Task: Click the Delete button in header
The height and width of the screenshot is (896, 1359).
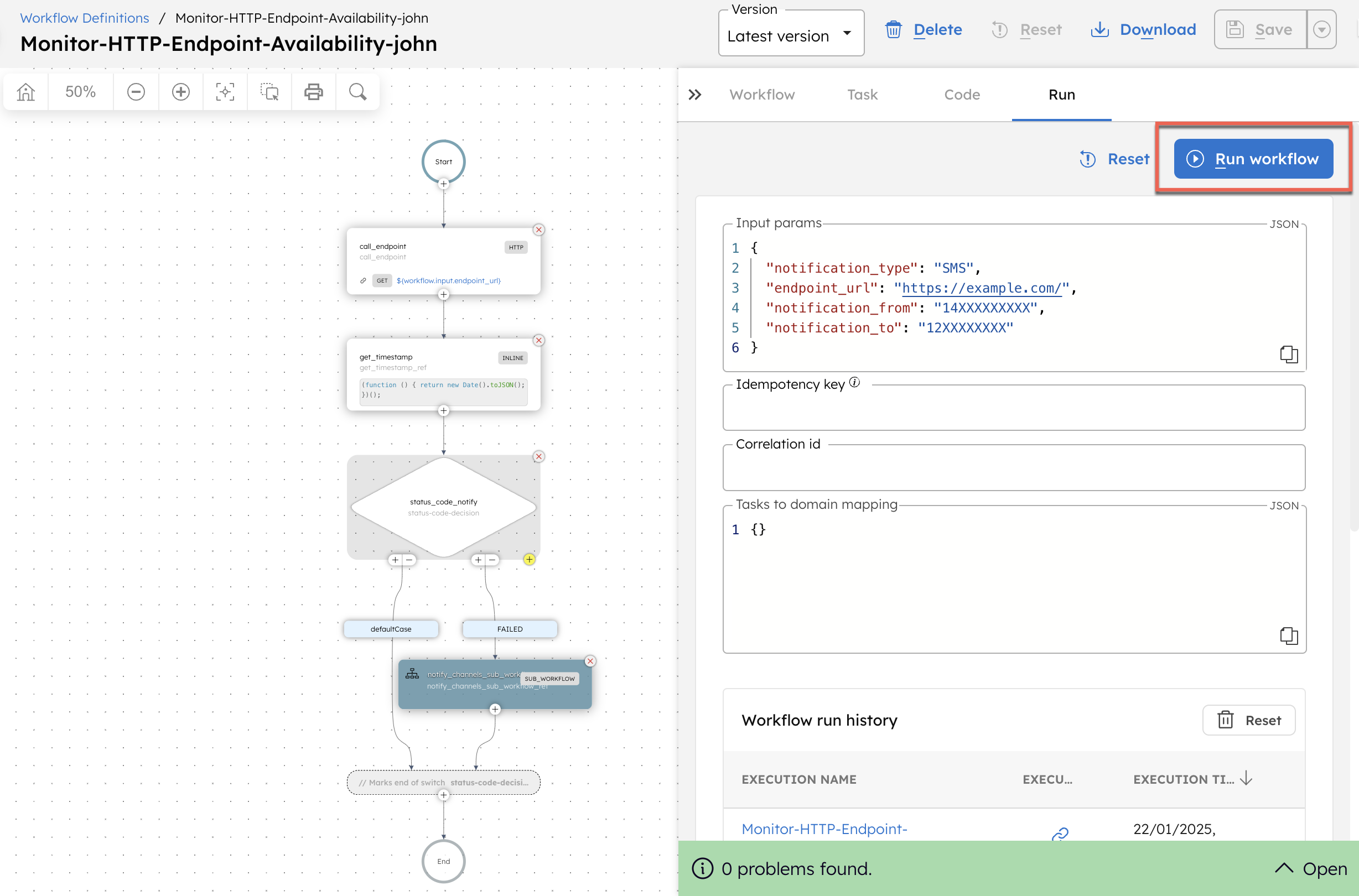Action: 924,30
